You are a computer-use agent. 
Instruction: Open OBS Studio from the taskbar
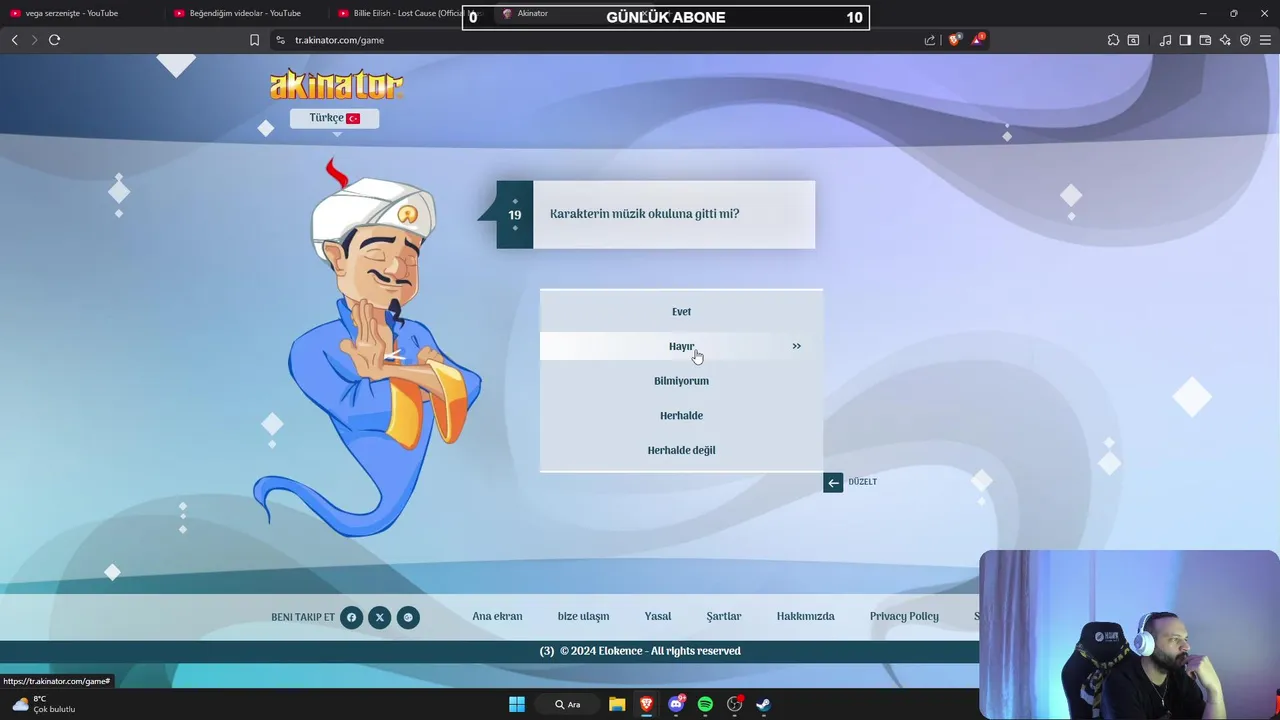coord(735,704)
